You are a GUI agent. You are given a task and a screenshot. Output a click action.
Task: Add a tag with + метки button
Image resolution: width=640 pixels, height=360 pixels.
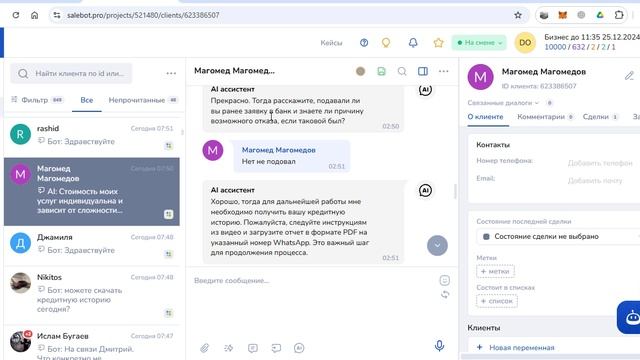click(495, 271)
